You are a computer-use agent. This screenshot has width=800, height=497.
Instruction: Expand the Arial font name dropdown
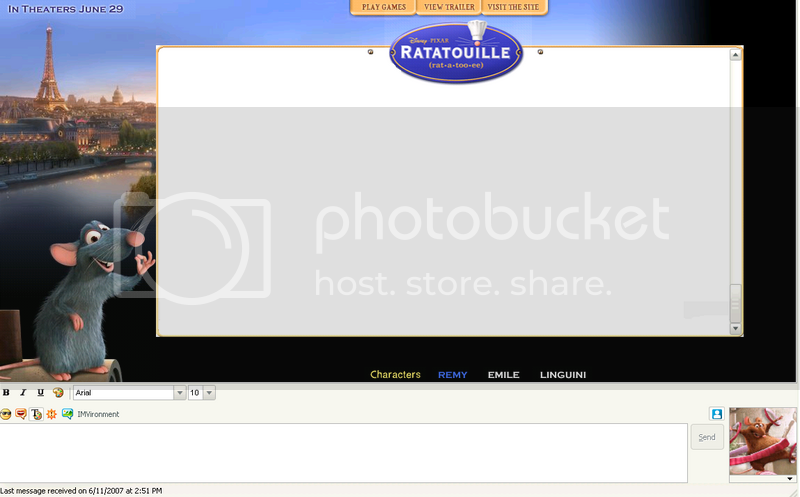pos(180,393)
